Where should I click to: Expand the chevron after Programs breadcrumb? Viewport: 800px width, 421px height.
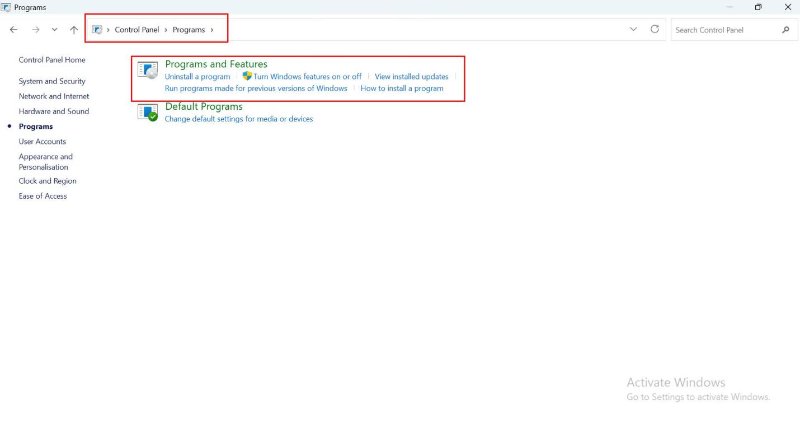click(212, 30)
